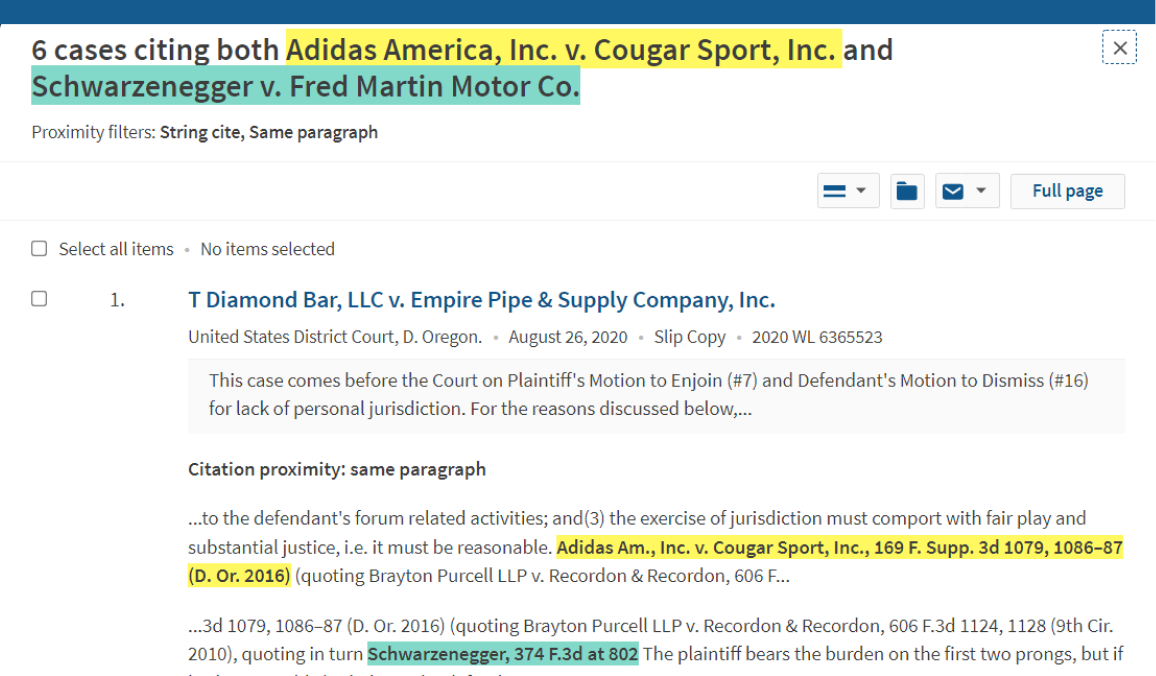Screen dimensions: 1156x676
Task: Click yellow-highlighted Adidas America heading title
Action: click(x=564, y=49)
